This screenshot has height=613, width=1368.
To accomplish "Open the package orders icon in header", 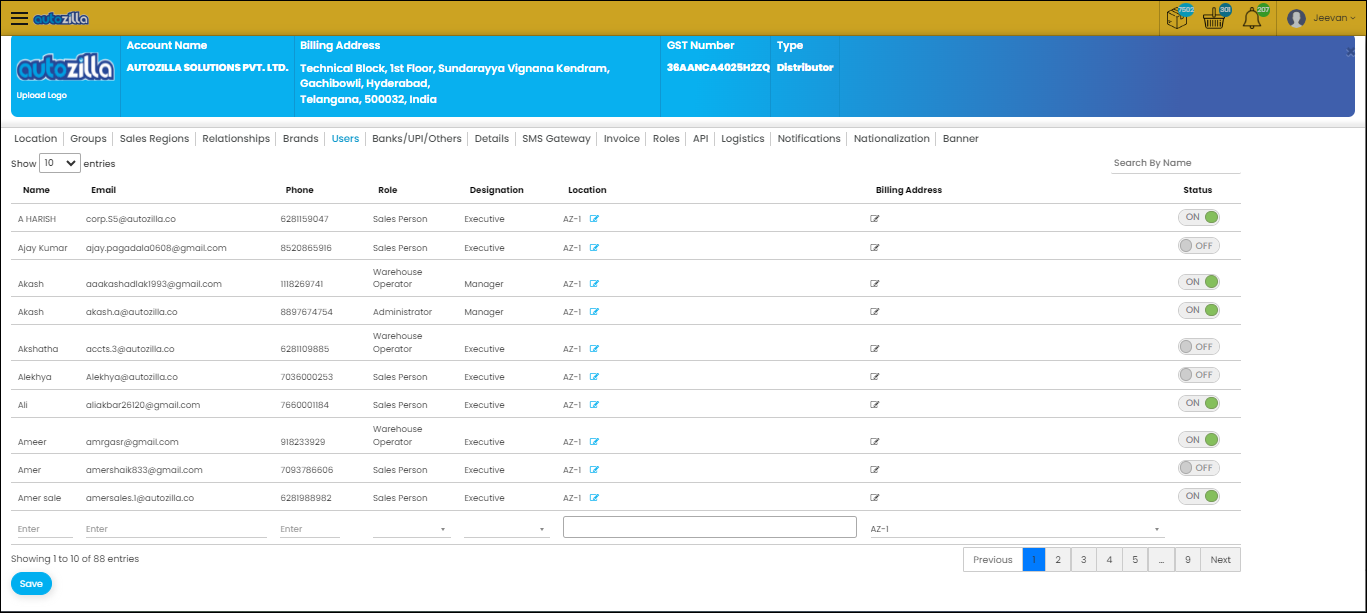I will 1177,18.
